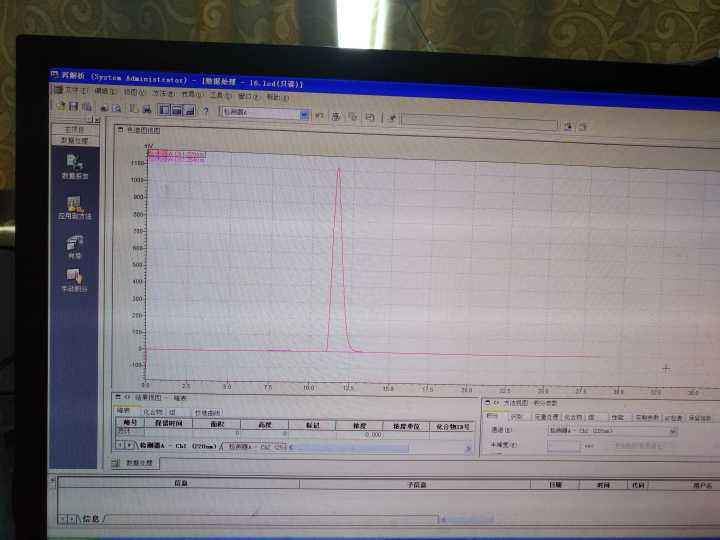The height and width of the screenshot is (540, 720).
Task: Click the 子信息 column header in message log
Action: (416, 484)
